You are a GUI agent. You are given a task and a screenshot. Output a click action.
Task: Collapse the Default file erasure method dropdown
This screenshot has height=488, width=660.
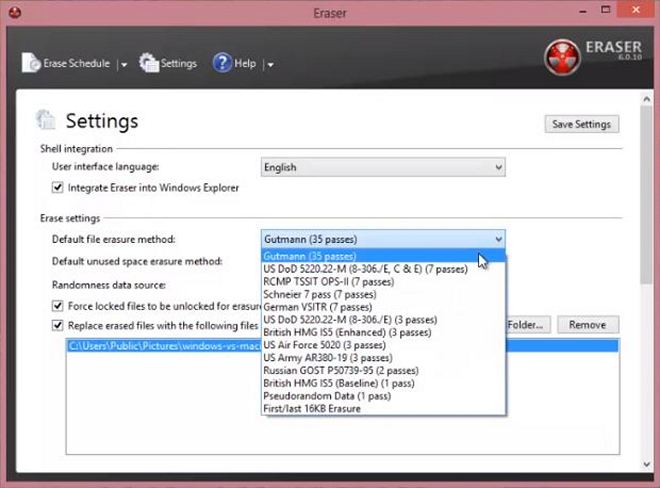[383, 239]
